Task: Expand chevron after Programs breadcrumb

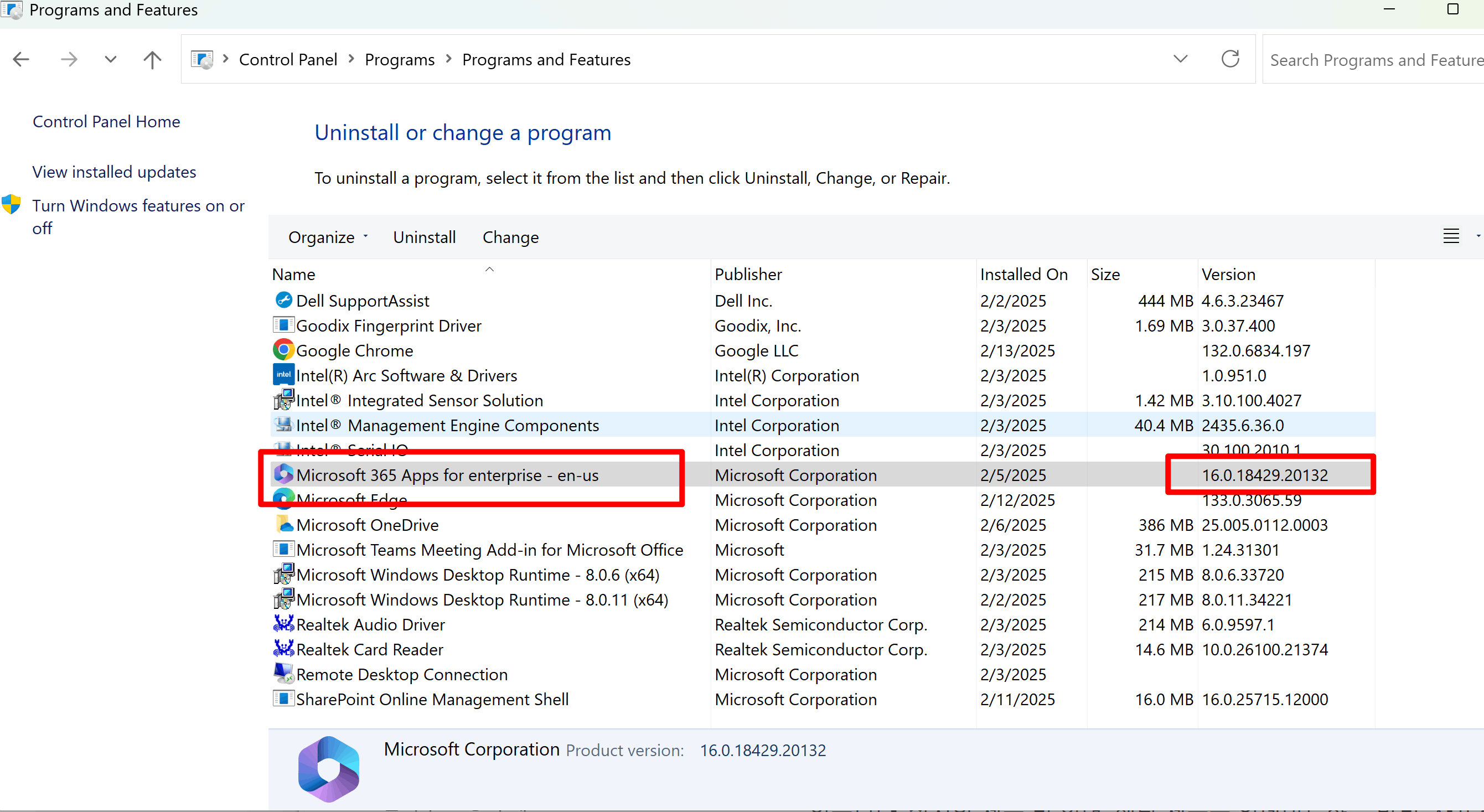Action: pyautogui.click(x=448, y=59)
